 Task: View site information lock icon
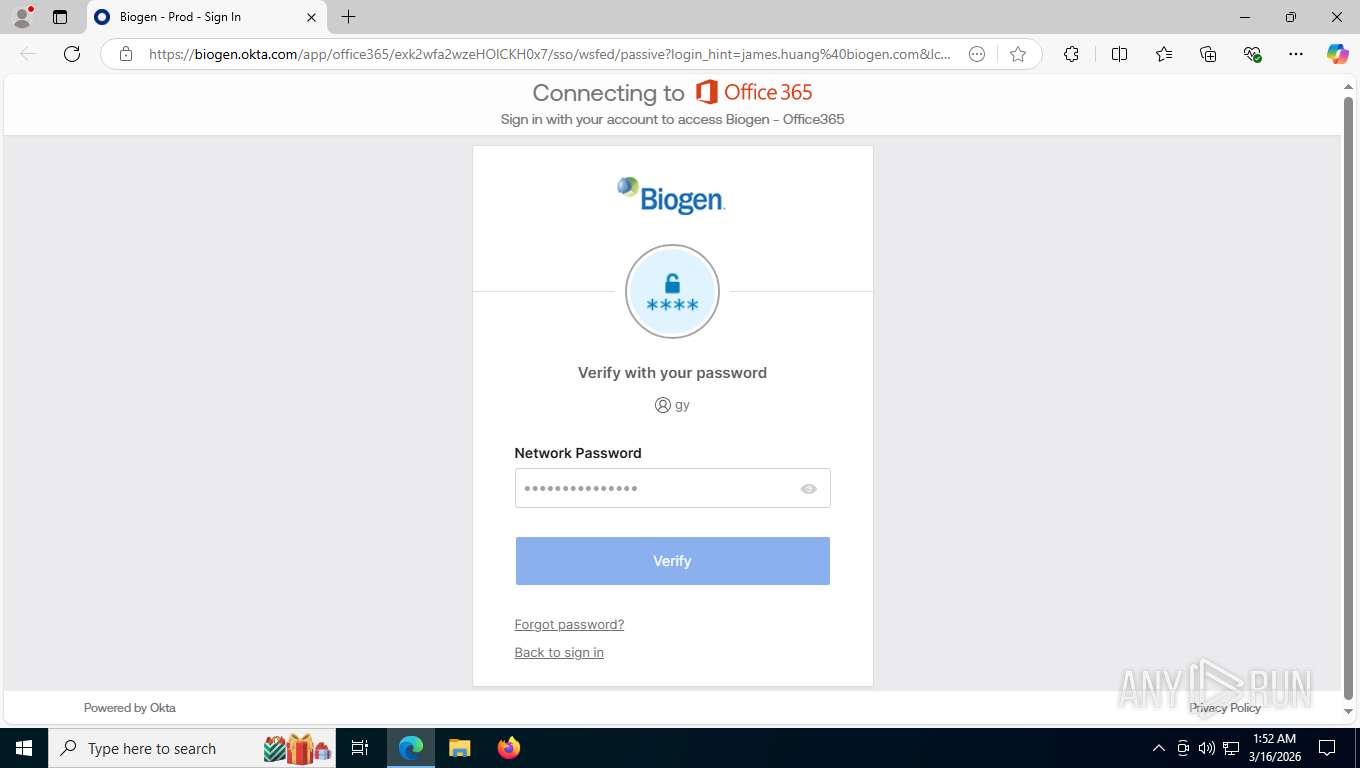coord(126,54)
